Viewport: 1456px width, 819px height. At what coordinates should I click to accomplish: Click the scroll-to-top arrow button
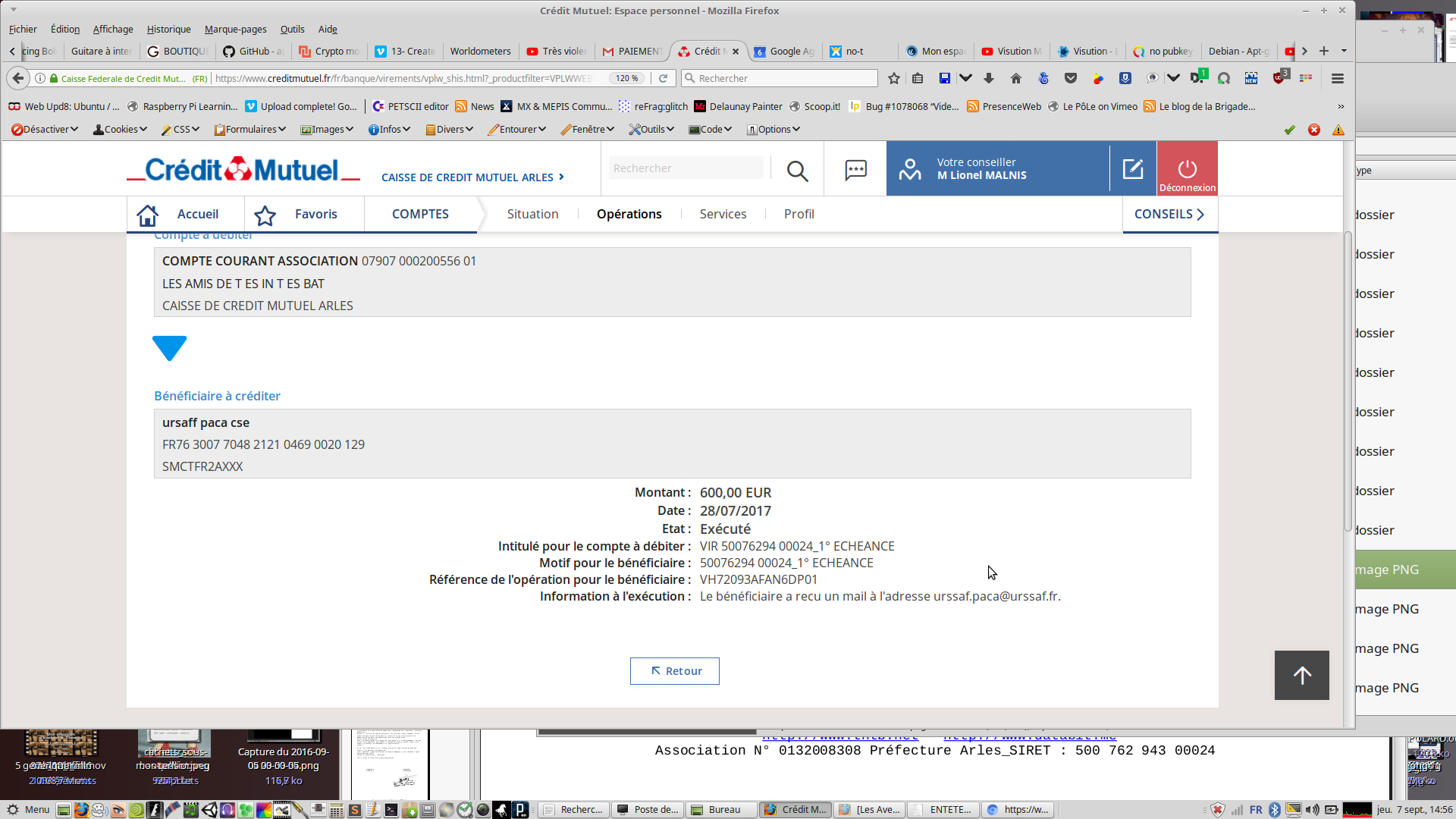[1301, 675]
